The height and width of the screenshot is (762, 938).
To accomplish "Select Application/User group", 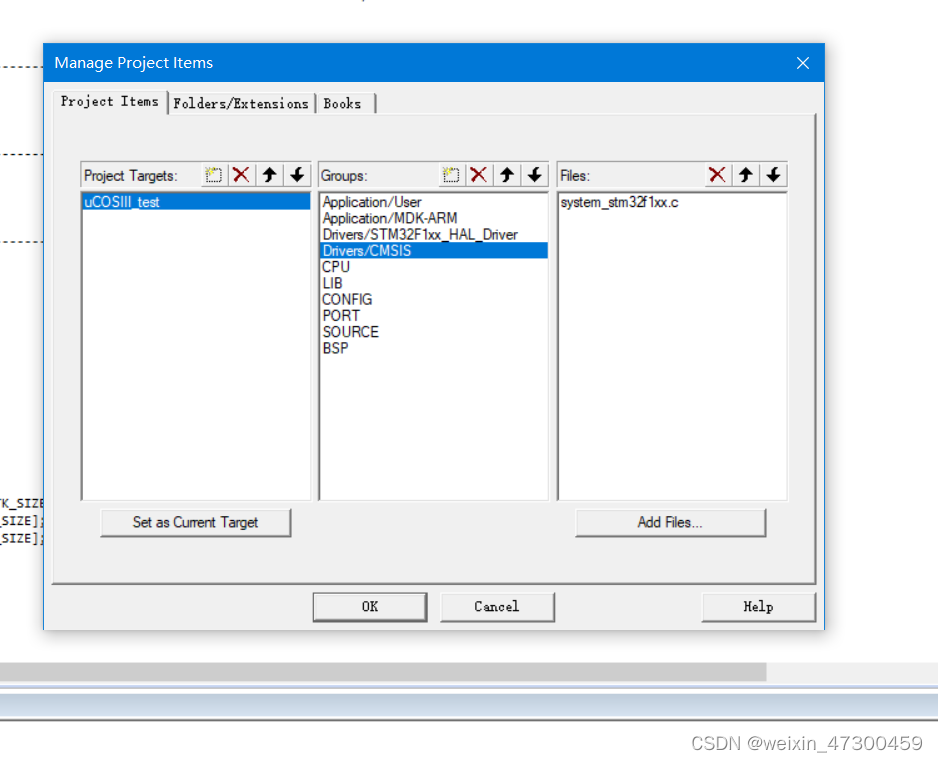I will point(434,202).
